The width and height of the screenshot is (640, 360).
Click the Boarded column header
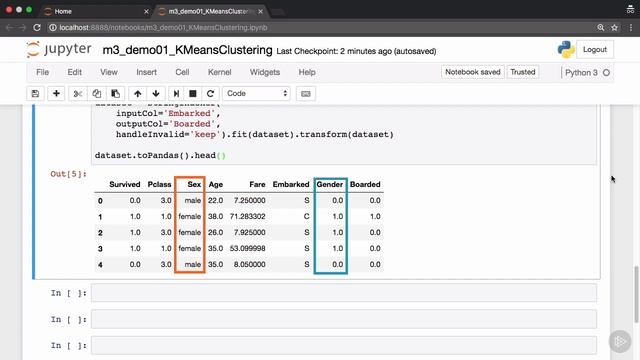coord(365,184)
